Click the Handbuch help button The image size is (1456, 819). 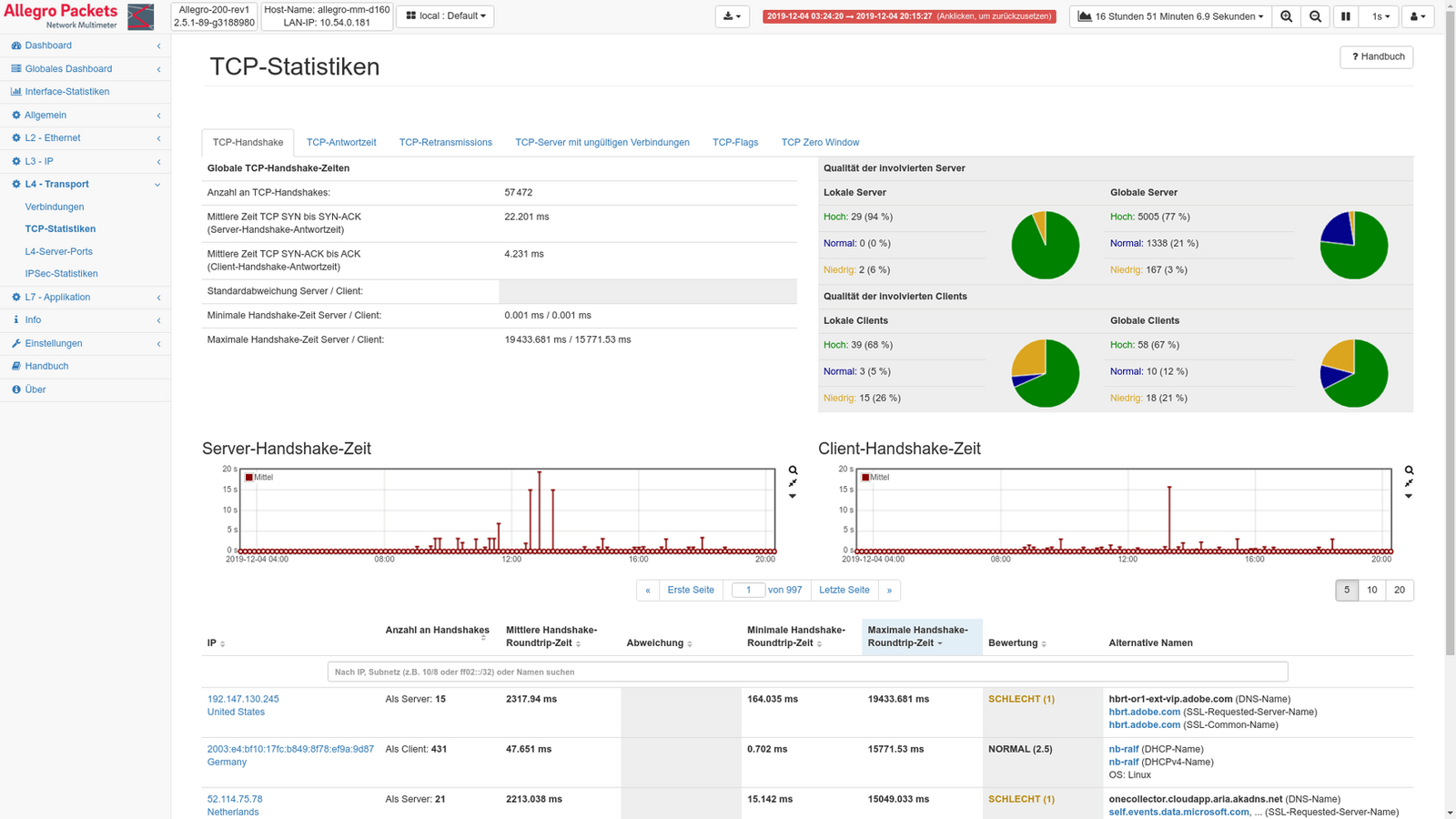(x=1376, y=56)
